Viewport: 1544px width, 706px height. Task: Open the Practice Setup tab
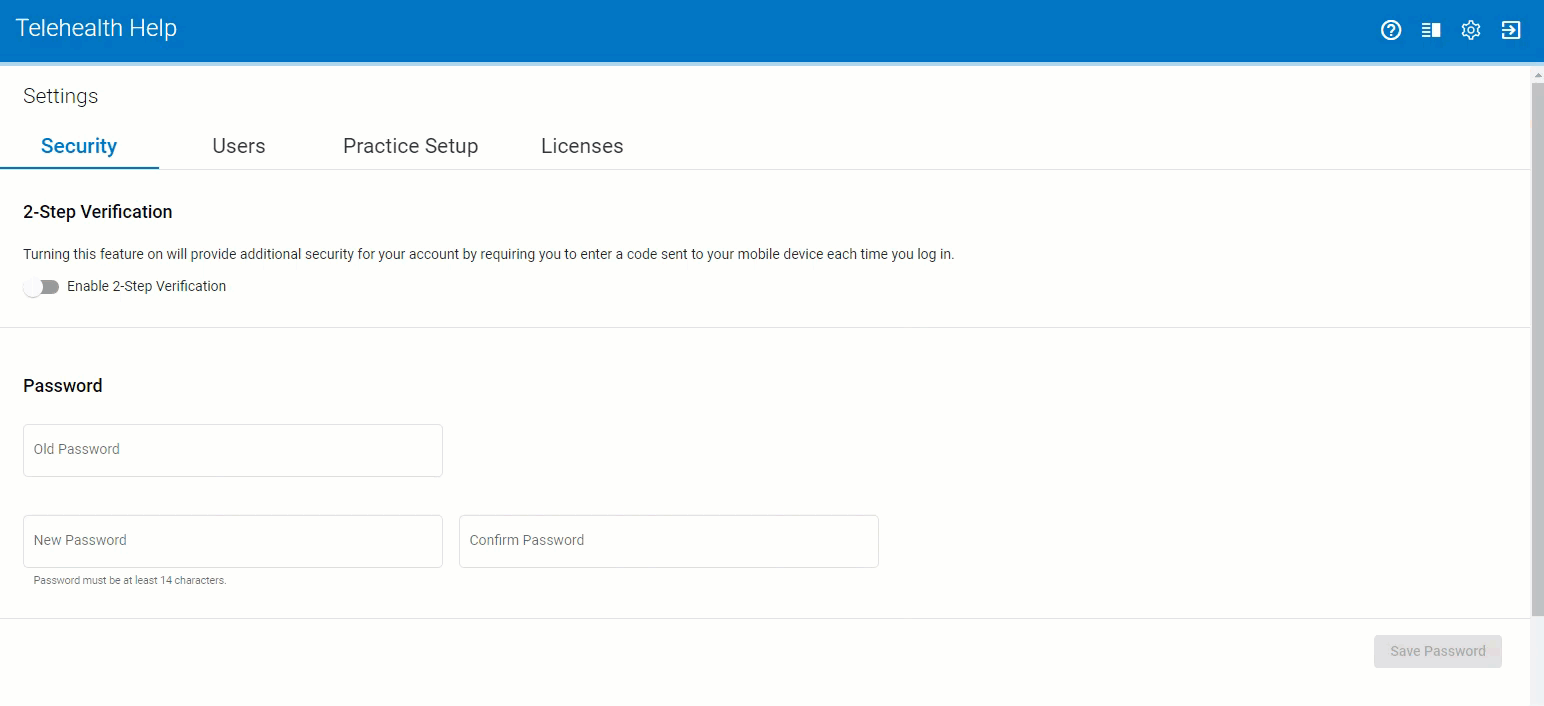coord(410,146)
